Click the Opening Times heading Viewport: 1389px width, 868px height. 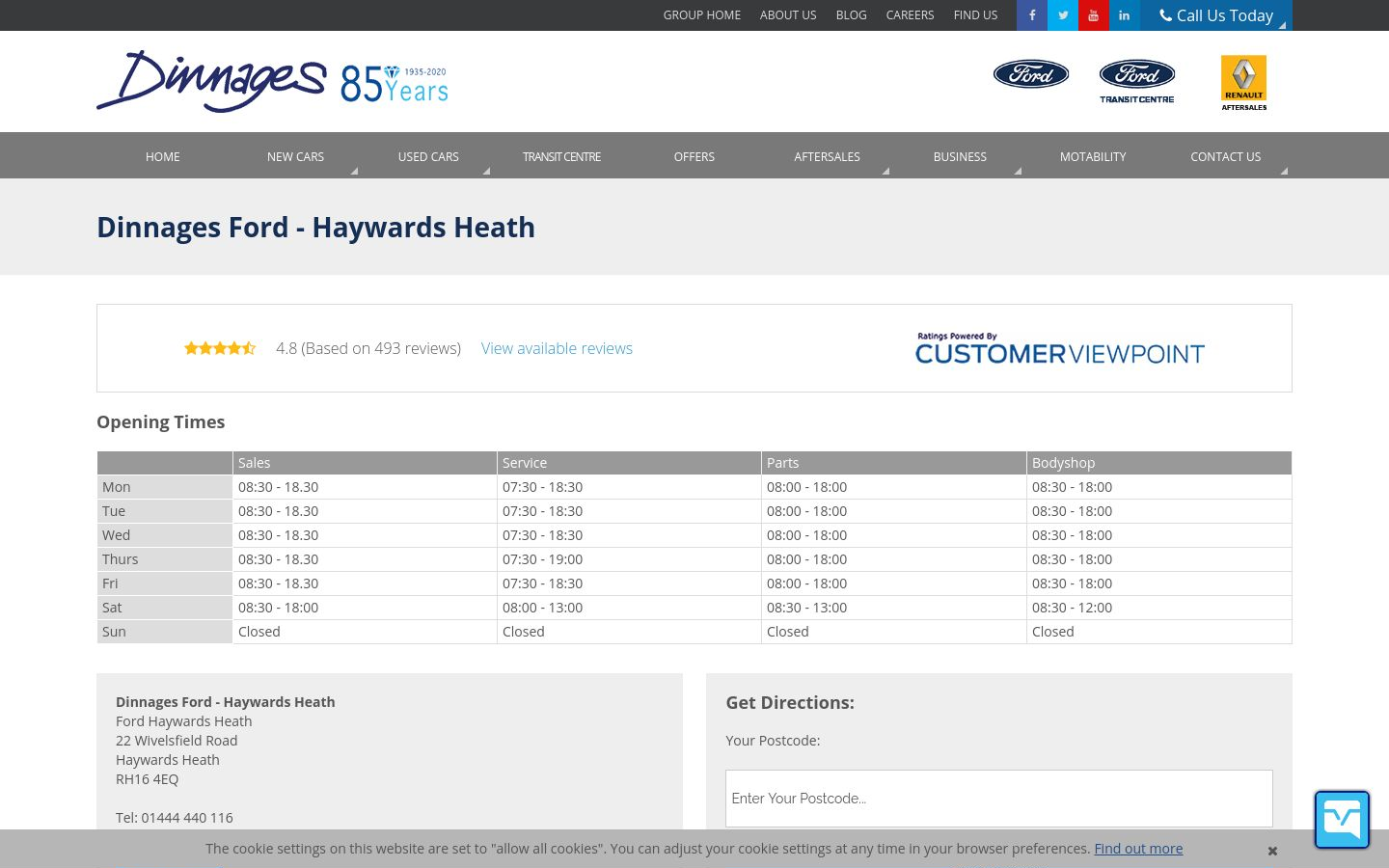click(160, 421)
